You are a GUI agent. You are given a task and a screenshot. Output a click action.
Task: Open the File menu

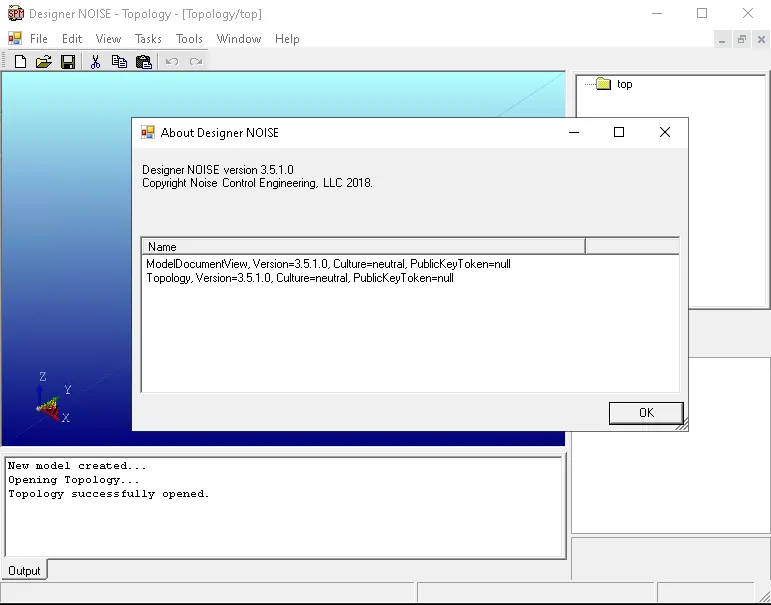coord(38,39)
